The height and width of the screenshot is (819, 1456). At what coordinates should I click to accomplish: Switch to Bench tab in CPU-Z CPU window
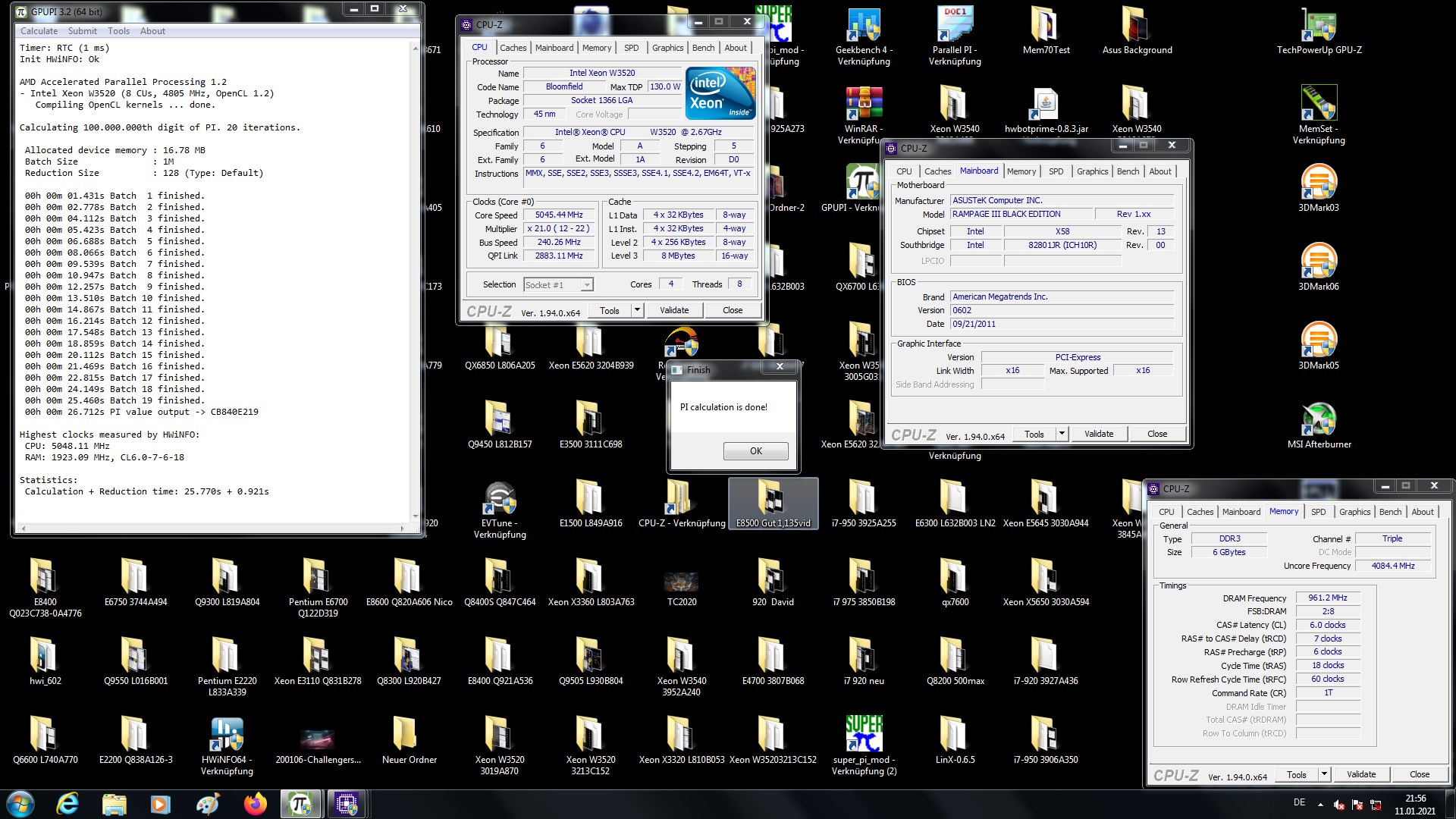[x=703, y=48]
